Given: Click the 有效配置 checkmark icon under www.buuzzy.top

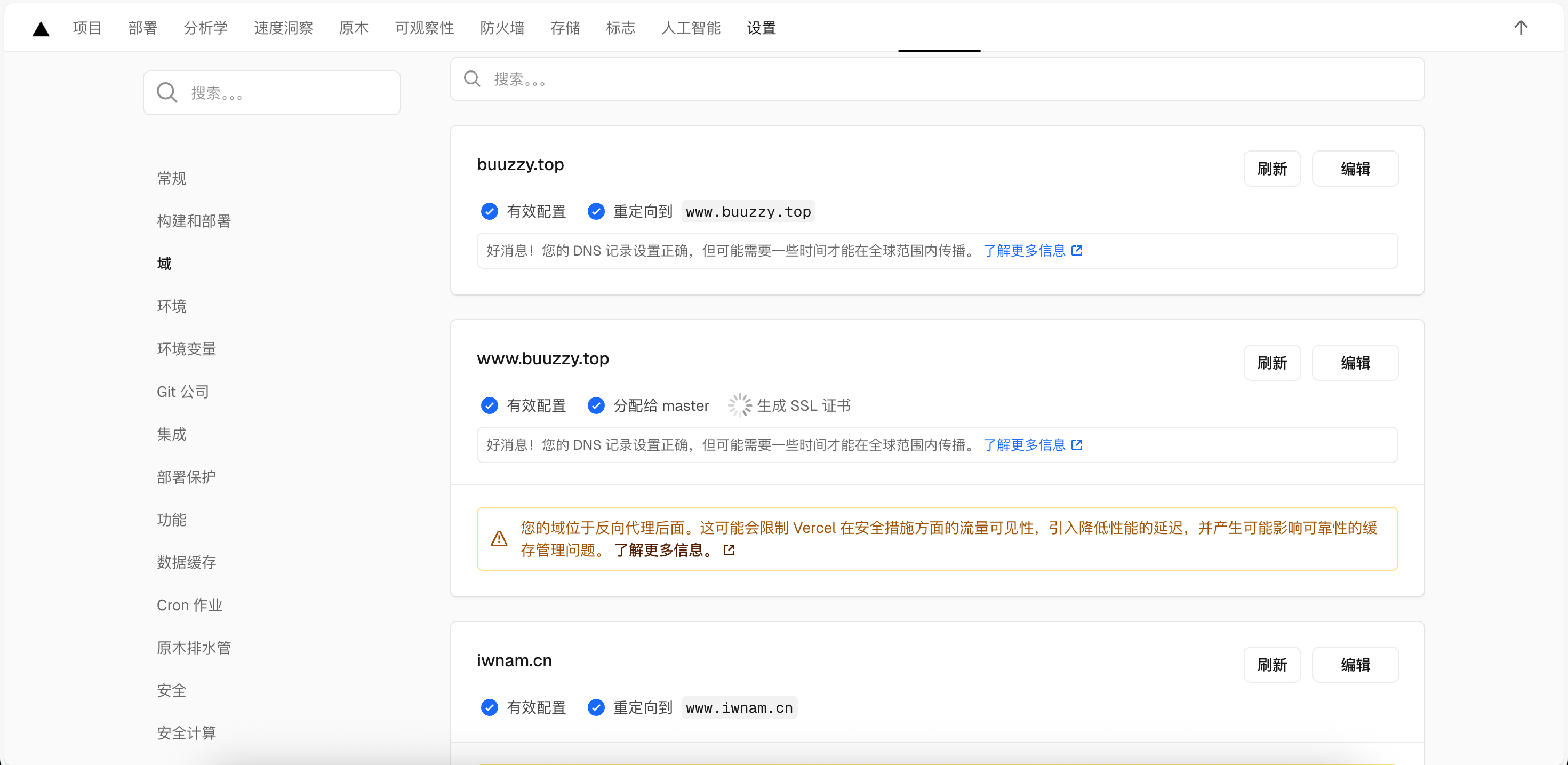Looking at the screenshot, I should point(490,405).
